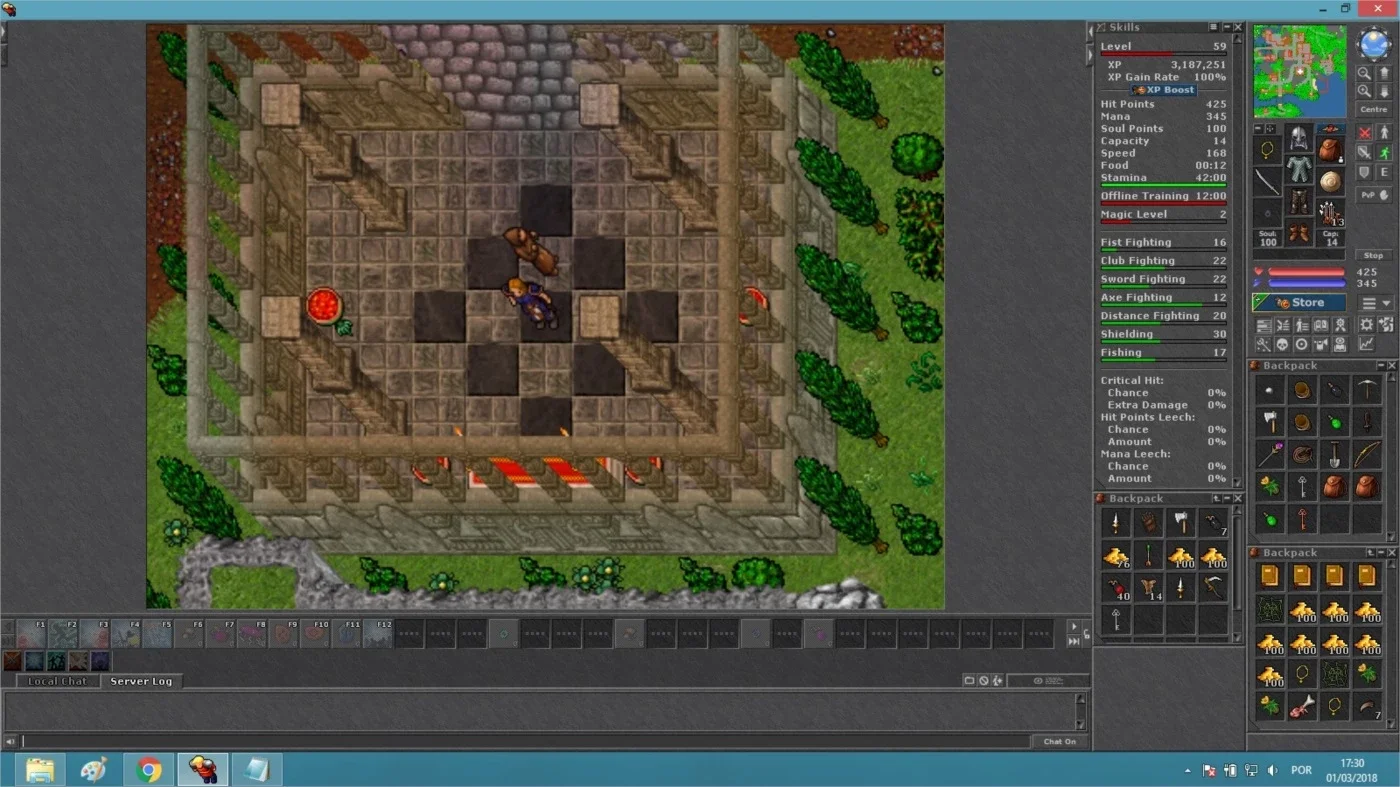Image resolution: width=1400 pixels, height=787 pixels.
Task: Click the bow in the backpack
Action: (x=1367, y=454)
